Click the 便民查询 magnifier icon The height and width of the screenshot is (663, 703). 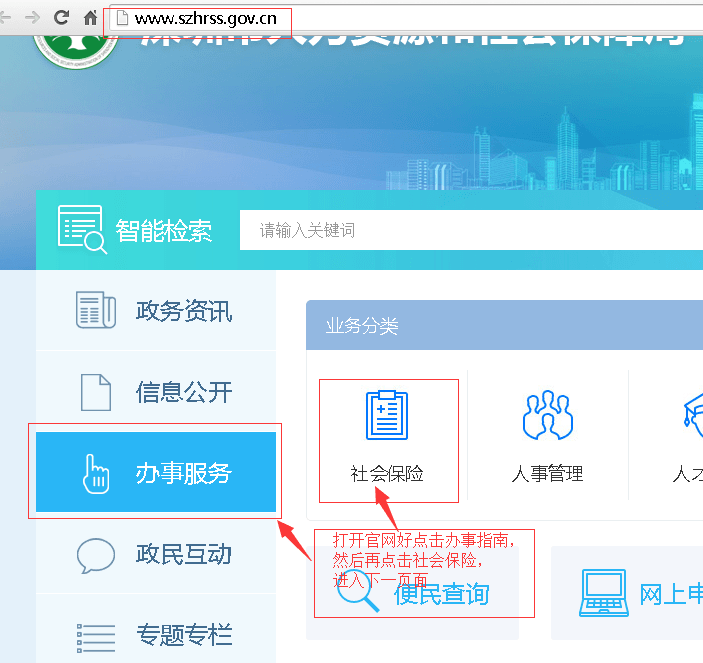(357, 592)
